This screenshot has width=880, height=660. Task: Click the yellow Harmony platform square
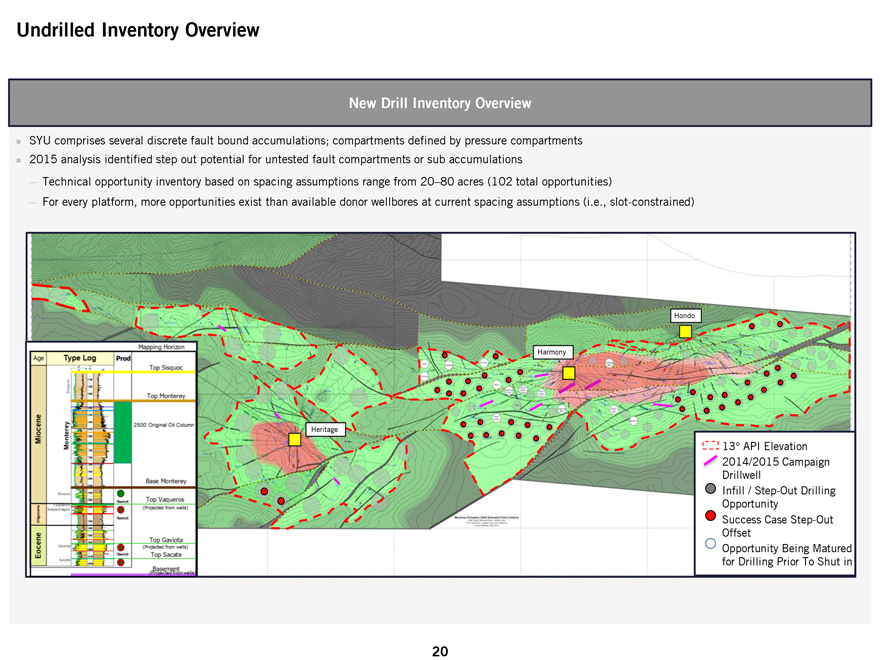pyautogui.click(x=568, y=373)
